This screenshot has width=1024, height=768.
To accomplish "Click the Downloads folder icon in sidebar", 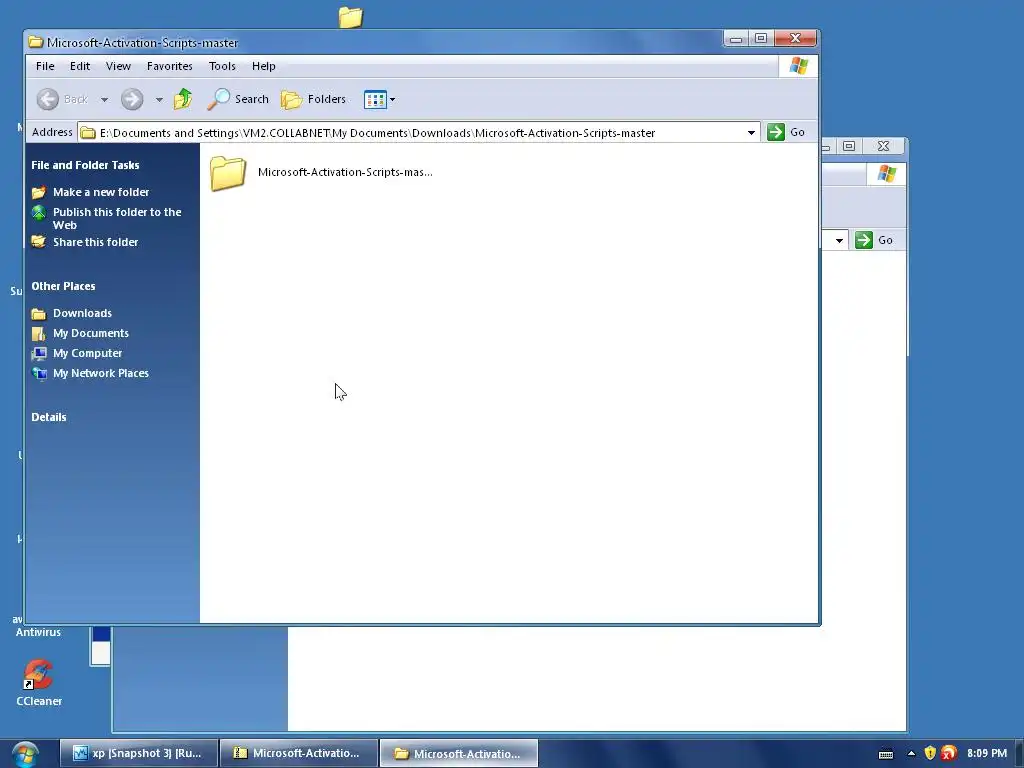I will point(39,313).
